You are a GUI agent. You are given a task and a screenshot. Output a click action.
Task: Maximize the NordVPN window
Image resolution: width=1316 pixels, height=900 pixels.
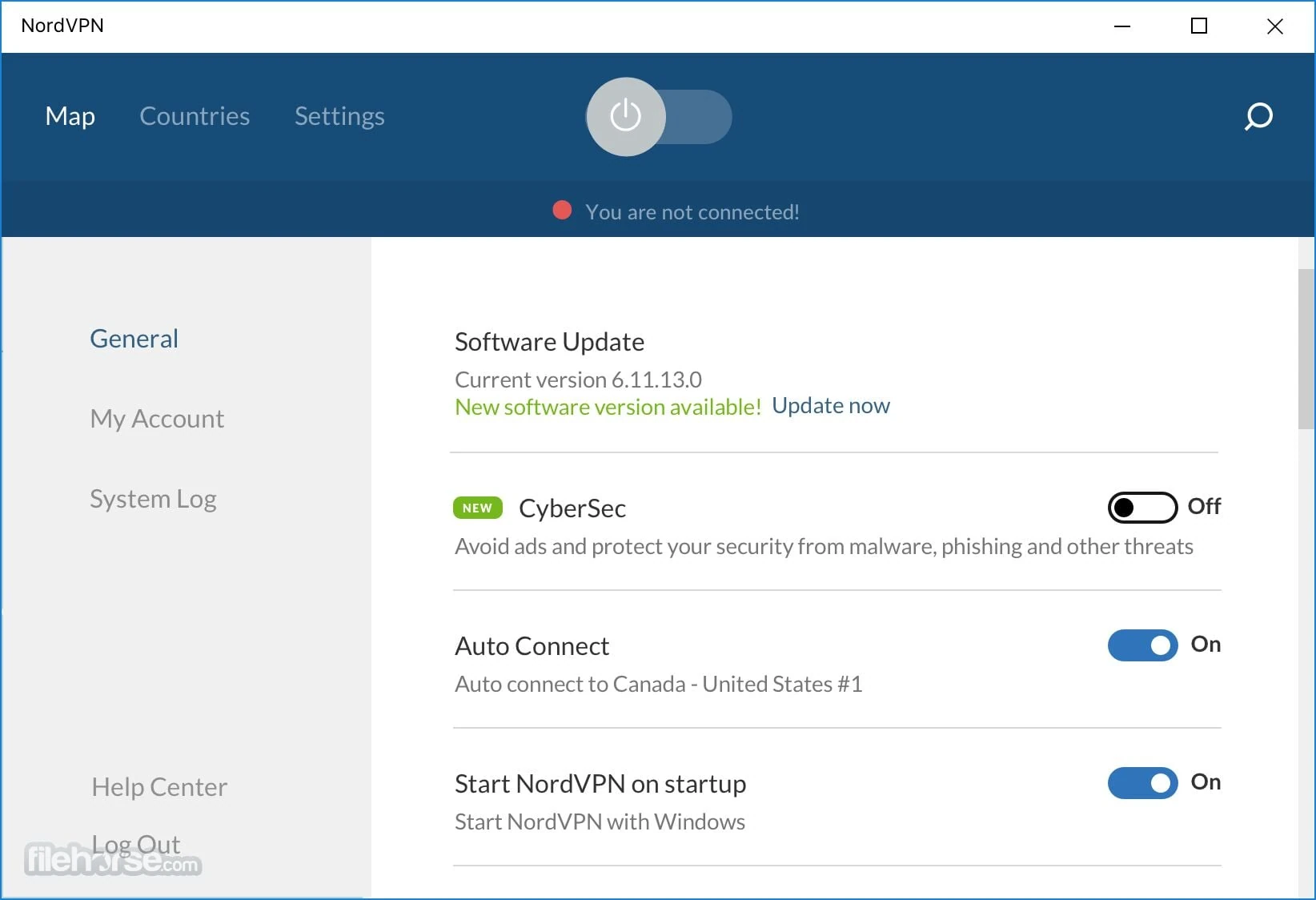(1198, 26)
